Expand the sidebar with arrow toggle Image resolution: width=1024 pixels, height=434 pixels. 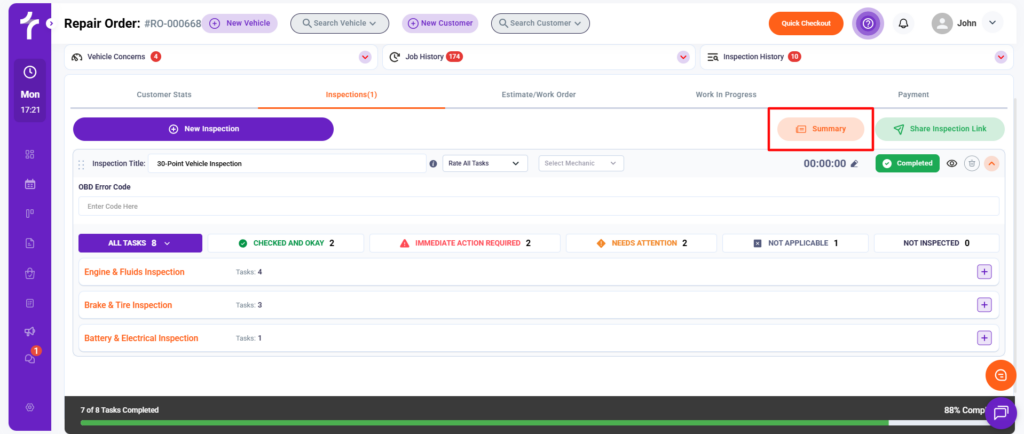coord(51,23)
